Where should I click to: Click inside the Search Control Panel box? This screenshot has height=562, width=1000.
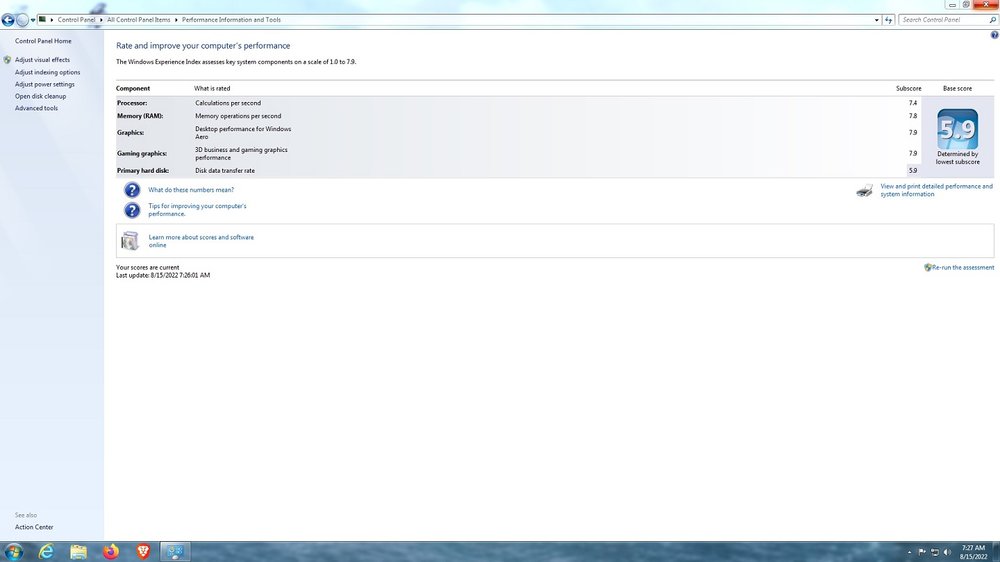click(940, 20)
